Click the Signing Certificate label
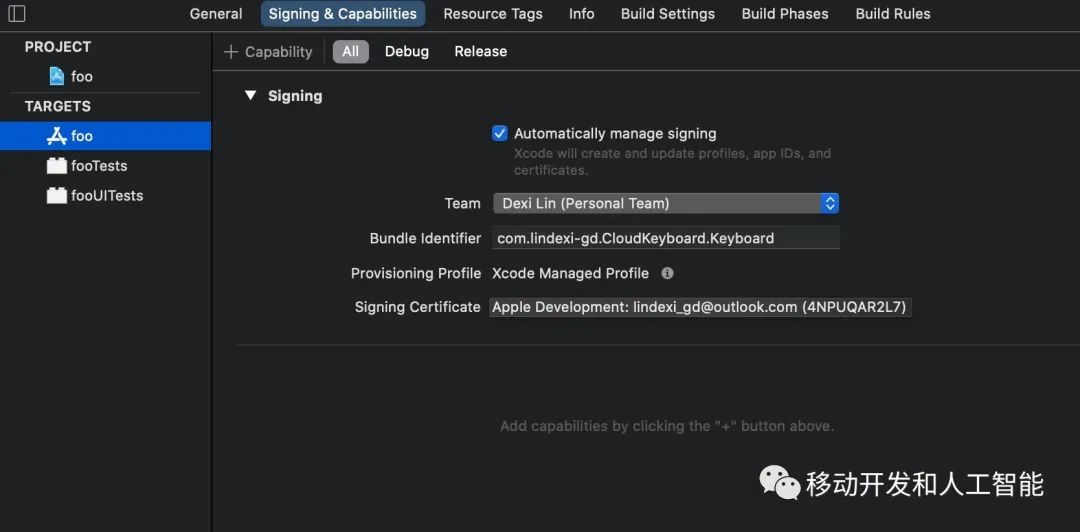The height and width of the screenshot is (532, 1080). (417, 307)
